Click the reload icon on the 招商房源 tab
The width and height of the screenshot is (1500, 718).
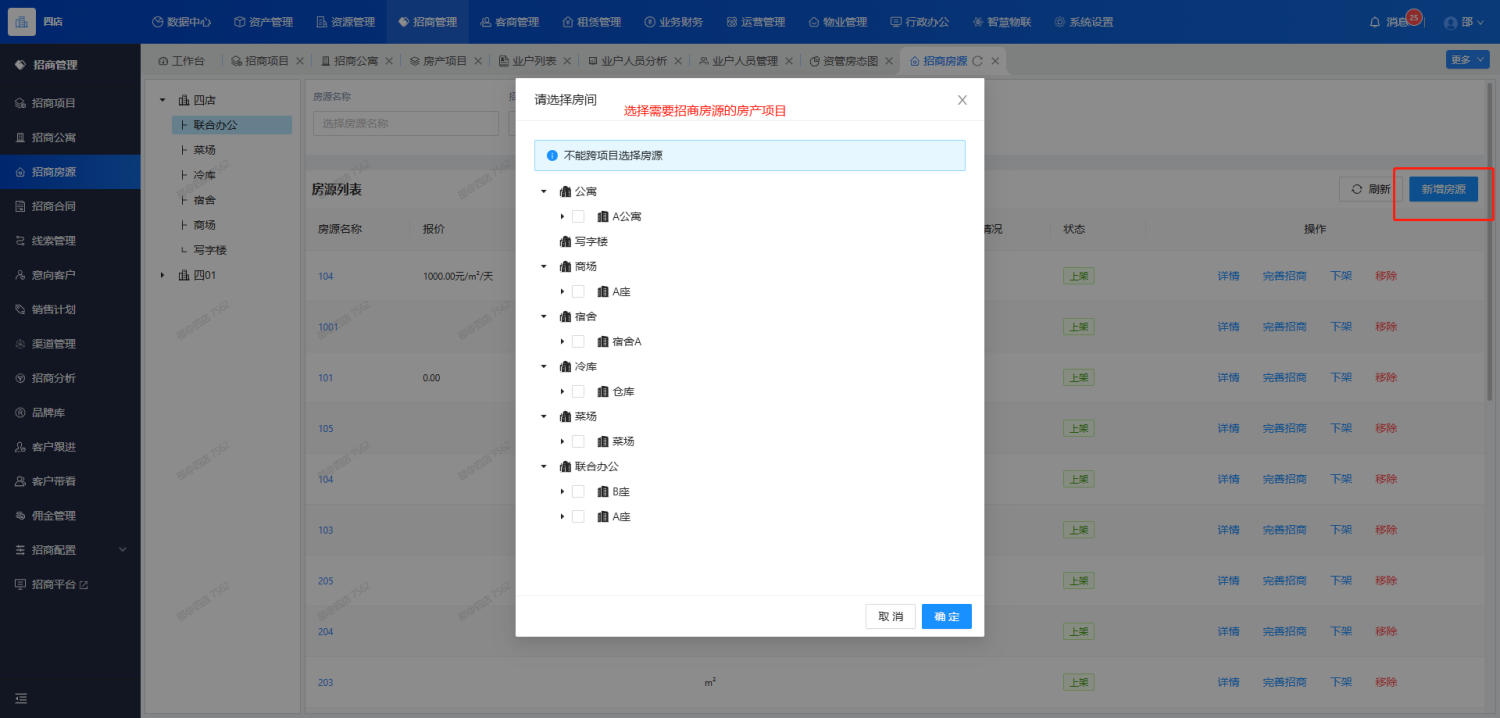coord(977,61)
